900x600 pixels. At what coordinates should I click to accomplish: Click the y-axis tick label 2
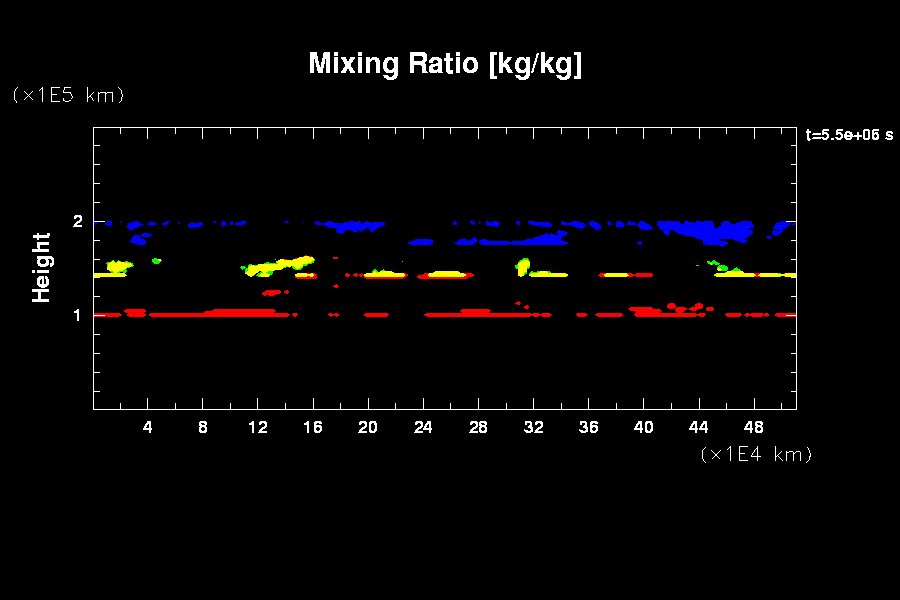77,221
